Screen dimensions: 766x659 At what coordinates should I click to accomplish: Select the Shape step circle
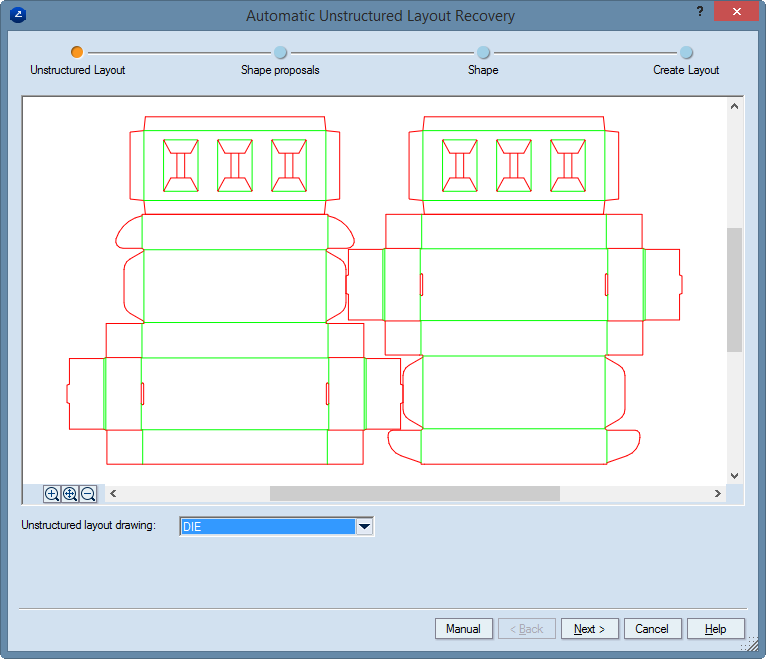(483, 52)
